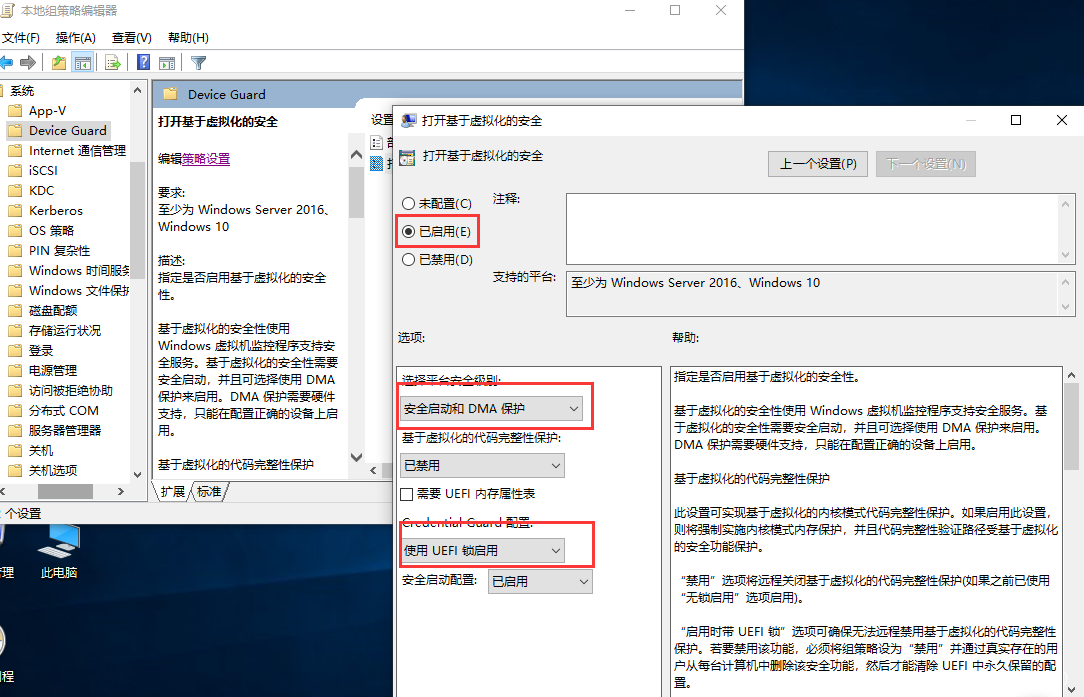Click the dialog title bar policy icon

point(409,120)
